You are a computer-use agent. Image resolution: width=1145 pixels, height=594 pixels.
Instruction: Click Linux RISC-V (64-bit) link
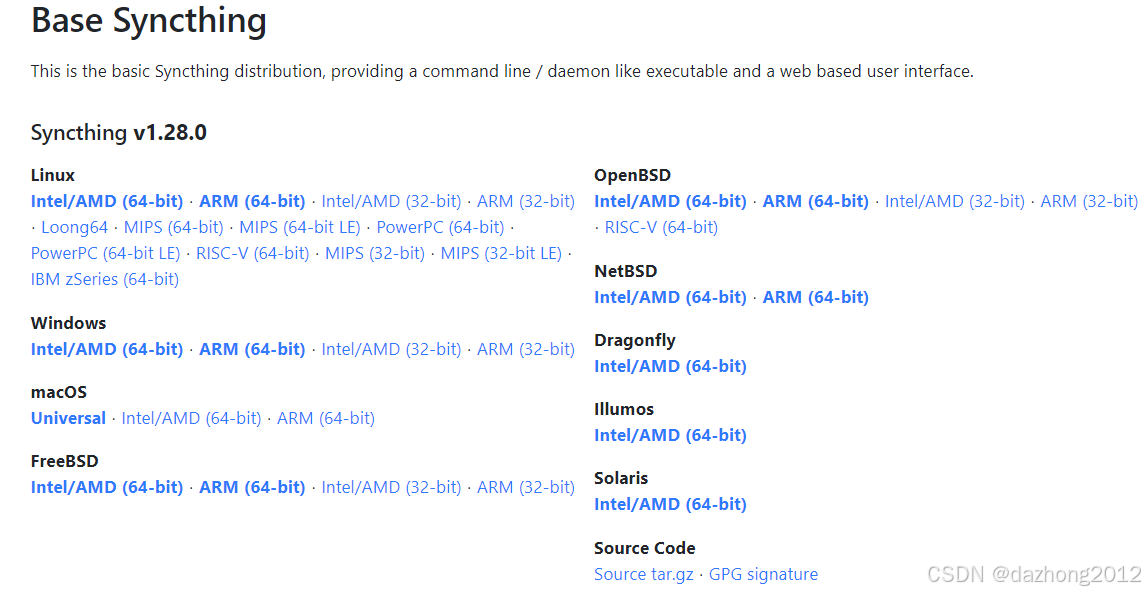coord(253,253)
